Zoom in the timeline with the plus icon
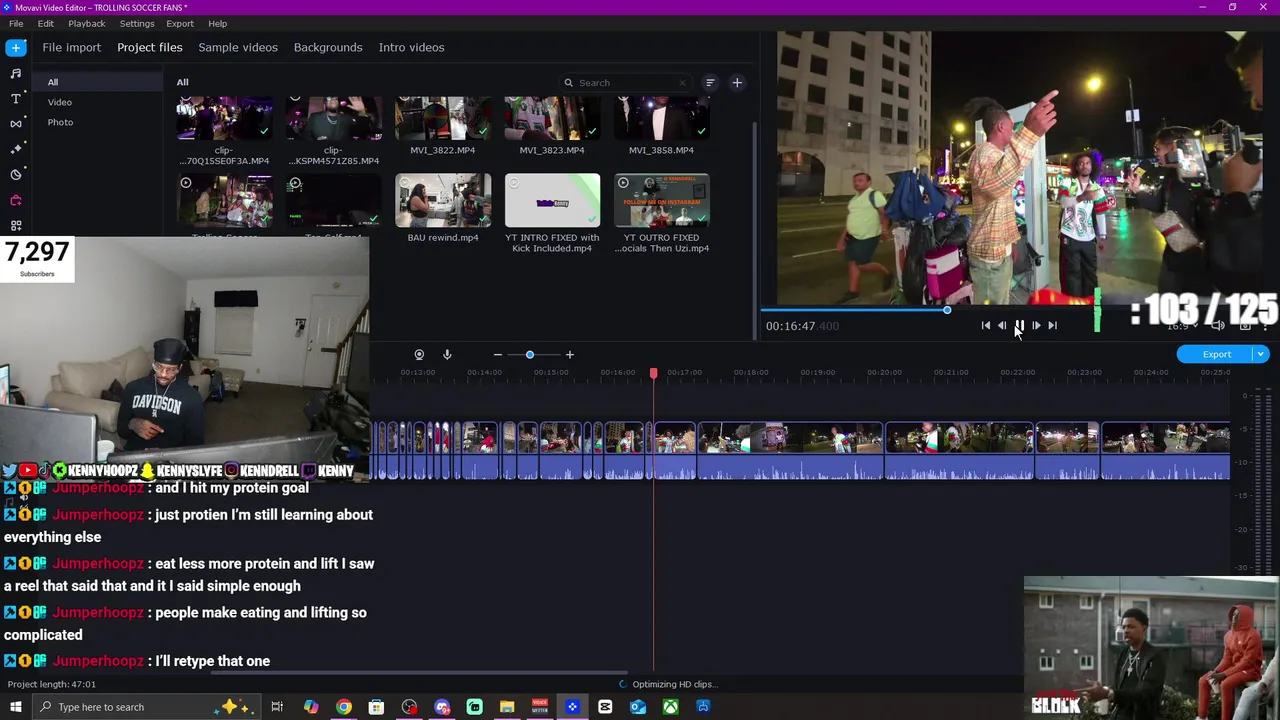 [x=570, y=354]
